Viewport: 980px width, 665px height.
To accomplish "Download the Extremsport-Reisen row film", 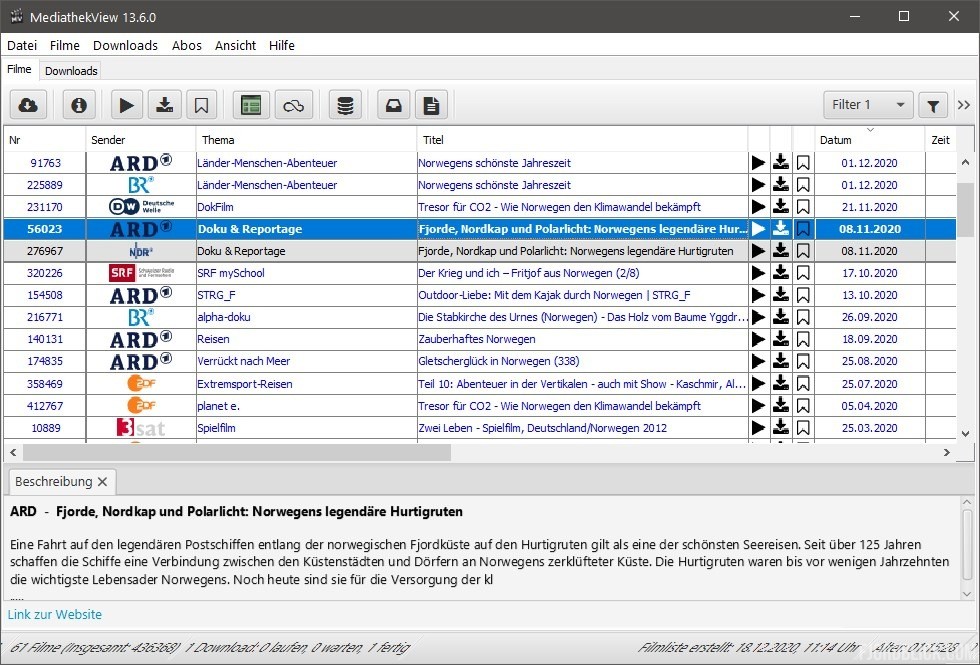I will (781, 384).
